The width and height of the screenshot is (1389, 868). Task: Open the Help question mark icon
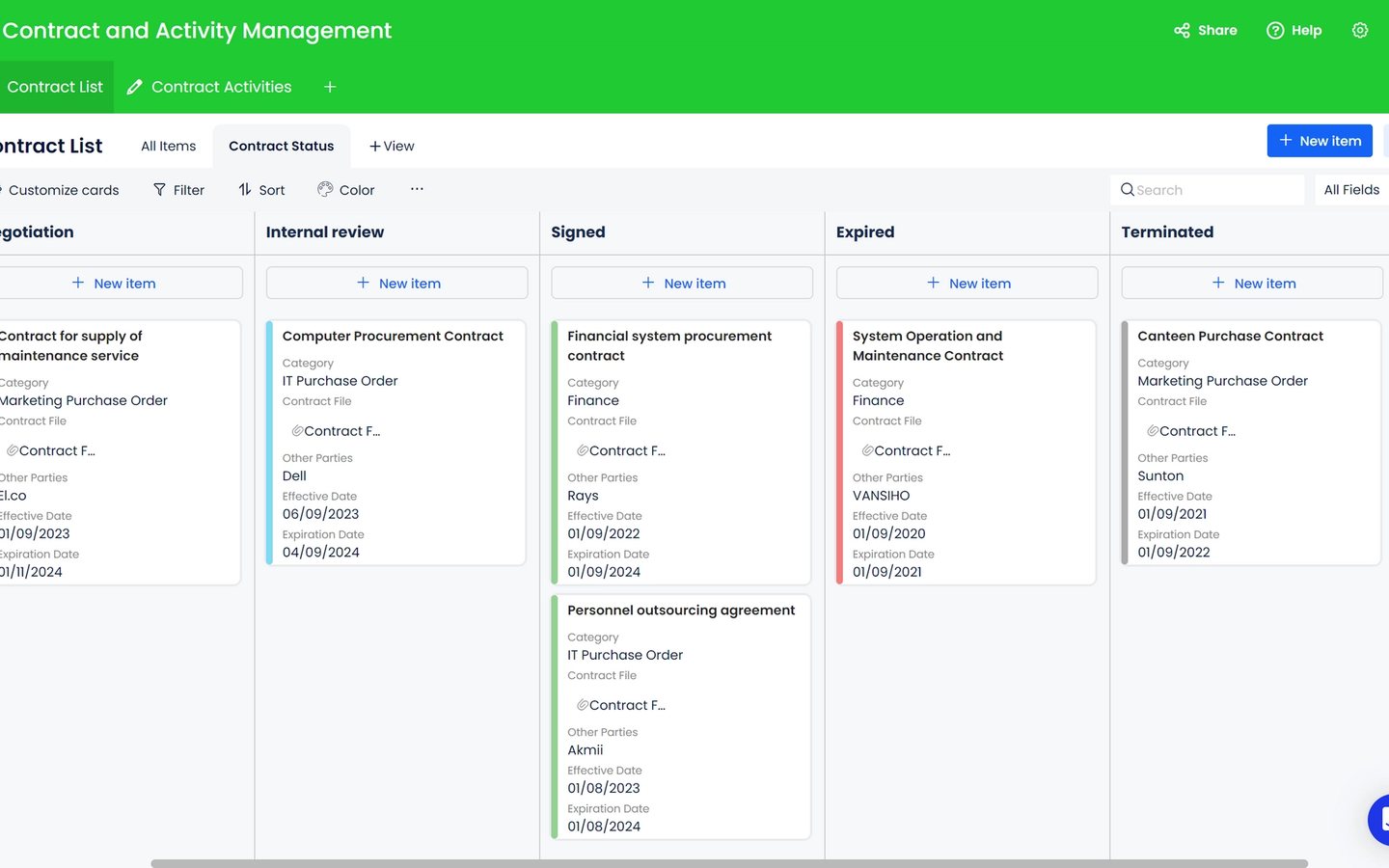pyautogui.click(x=1275, y=31)
